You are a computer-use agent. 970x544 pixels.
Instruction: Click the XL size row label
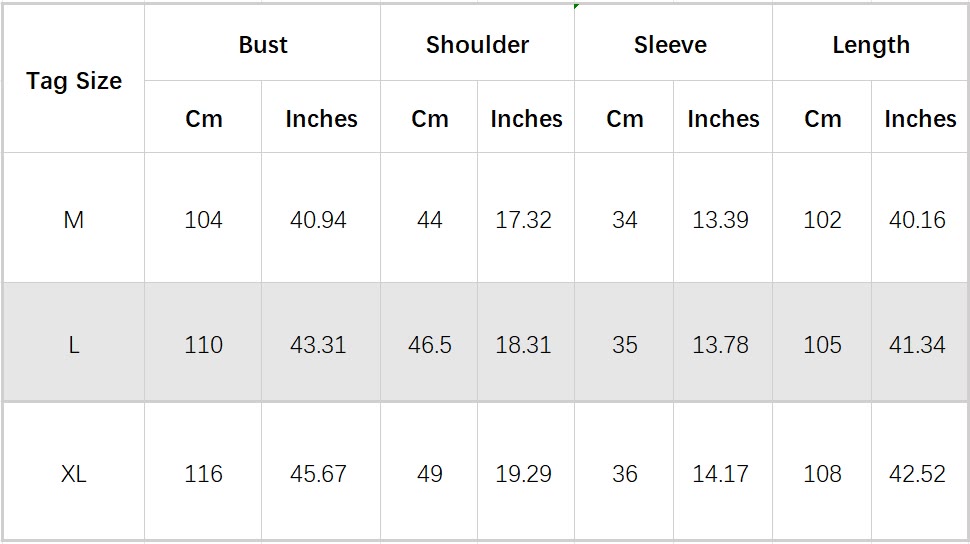[74, 474]
